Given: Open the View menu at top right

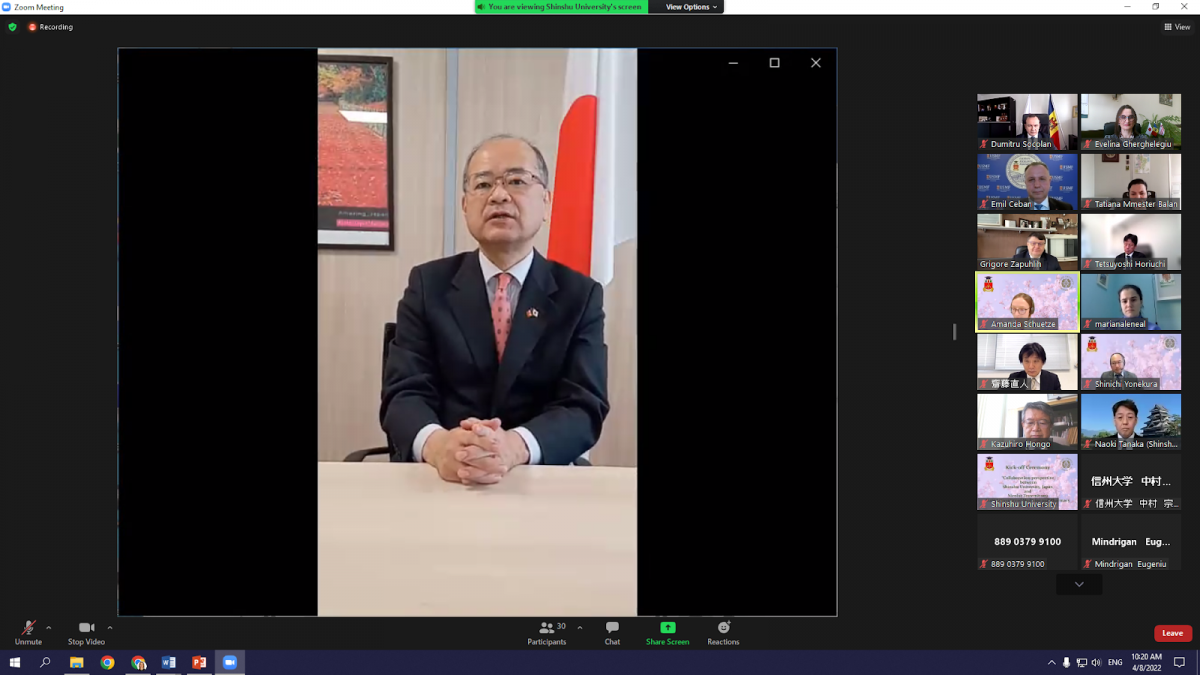Looking at the screenshot, I should (1177, 27).
